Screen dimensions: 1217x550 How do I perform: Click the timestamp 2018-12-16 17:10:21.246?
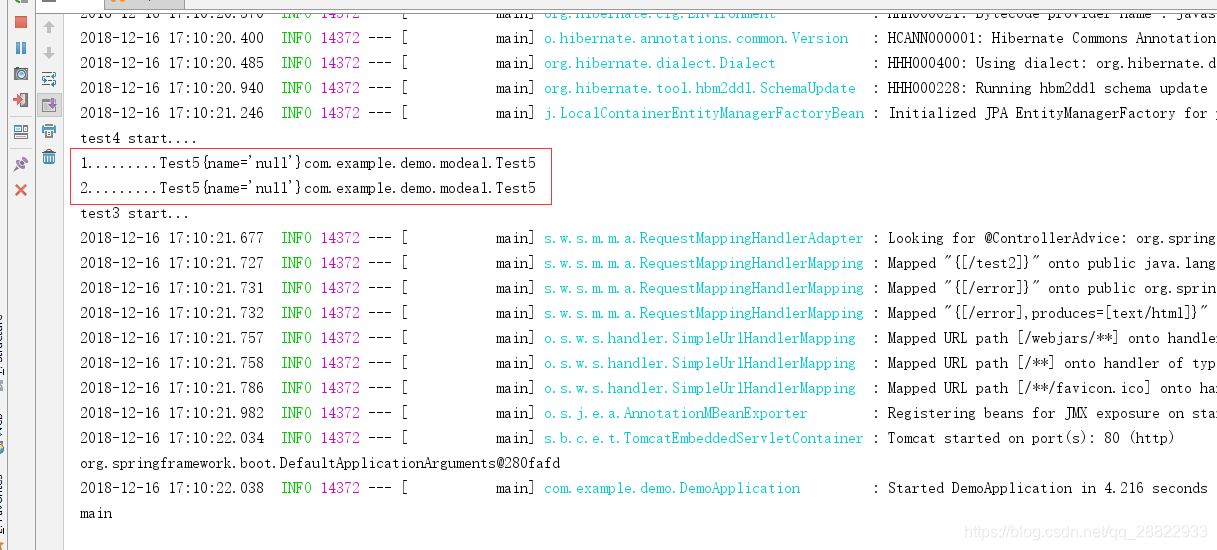(x=172, y=113)
